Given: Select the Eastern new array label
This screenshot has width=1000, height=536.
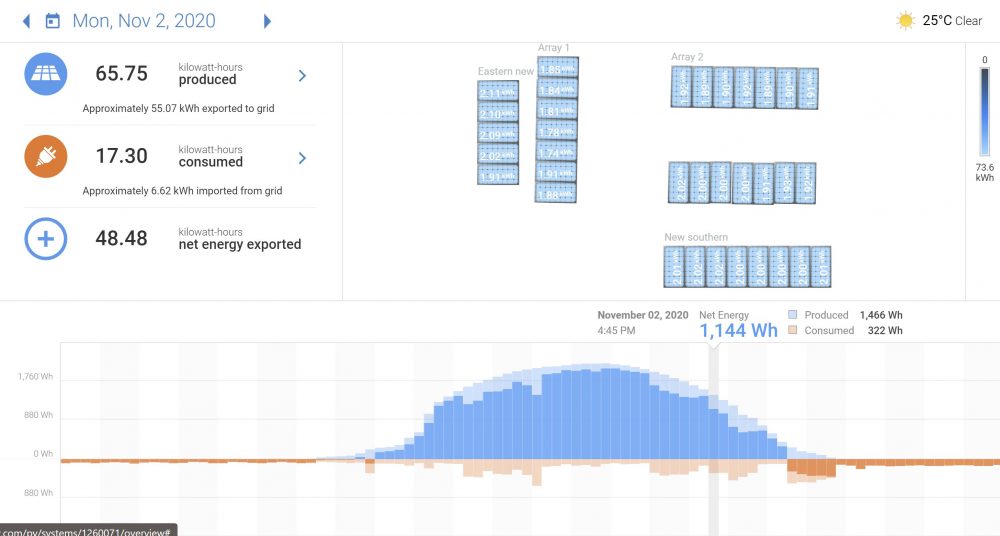Looking at the screenshot, I should coord(506,72).
